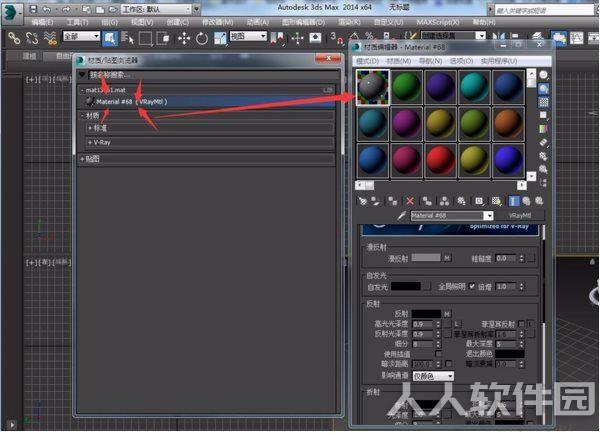
Task: Select Material #68 (VRayMtl) in browser list
Action: click(209, 102)
